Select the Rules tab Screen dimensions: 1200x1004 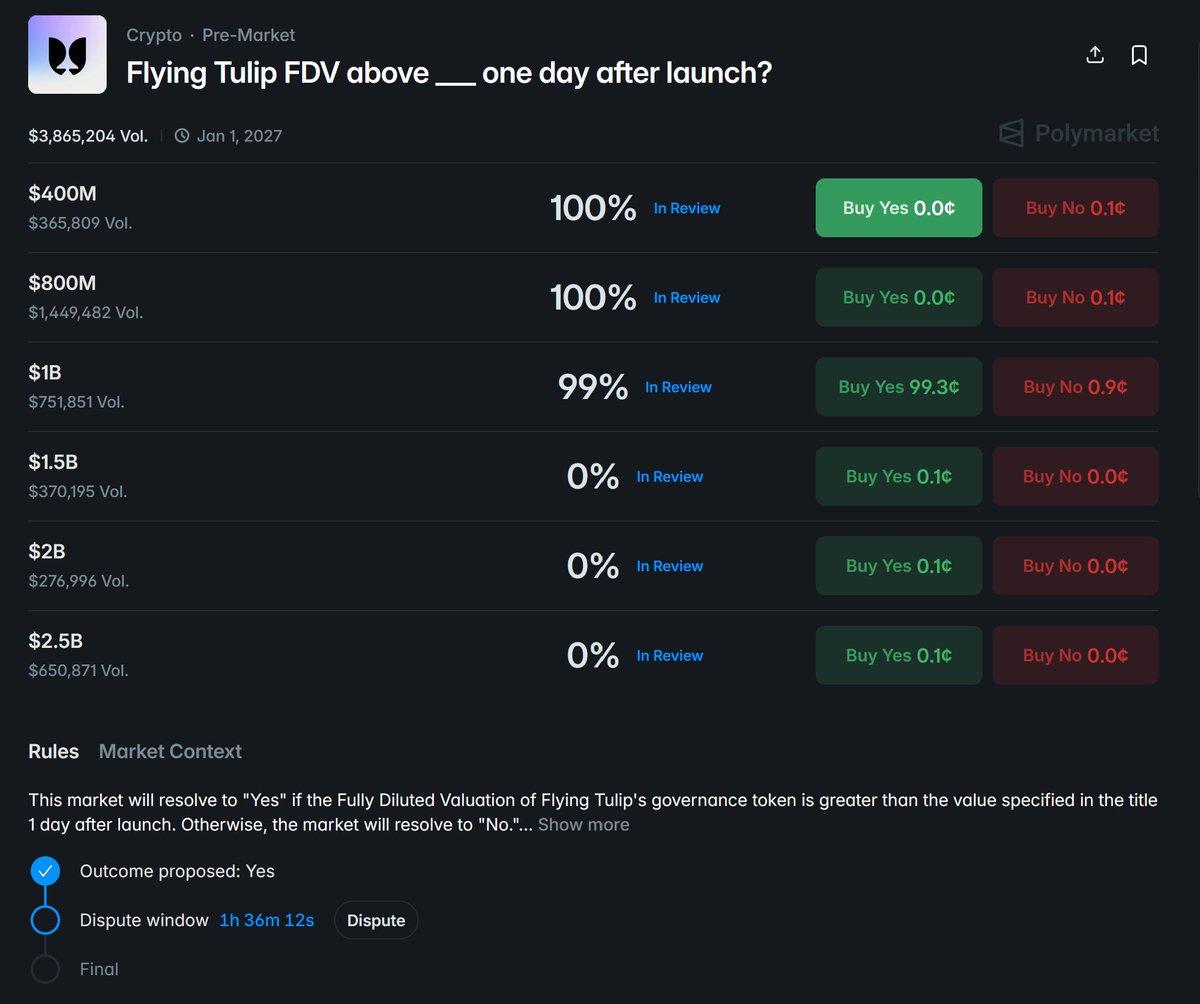pyautogui.click(x=53, y=751)
